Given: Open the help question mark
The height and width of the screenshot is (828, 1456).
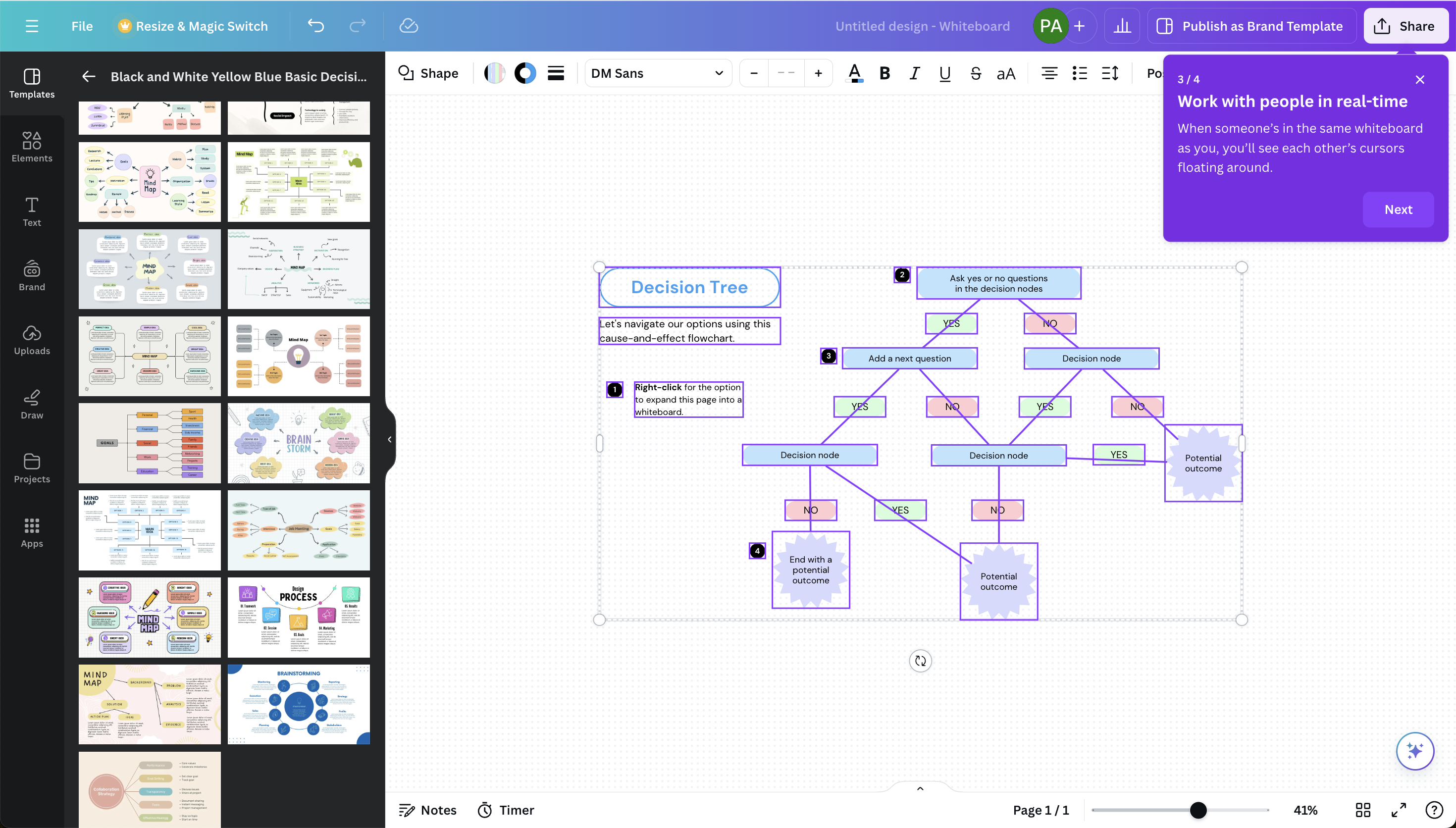Looking at the screenshot, I should coord(1434,810).
